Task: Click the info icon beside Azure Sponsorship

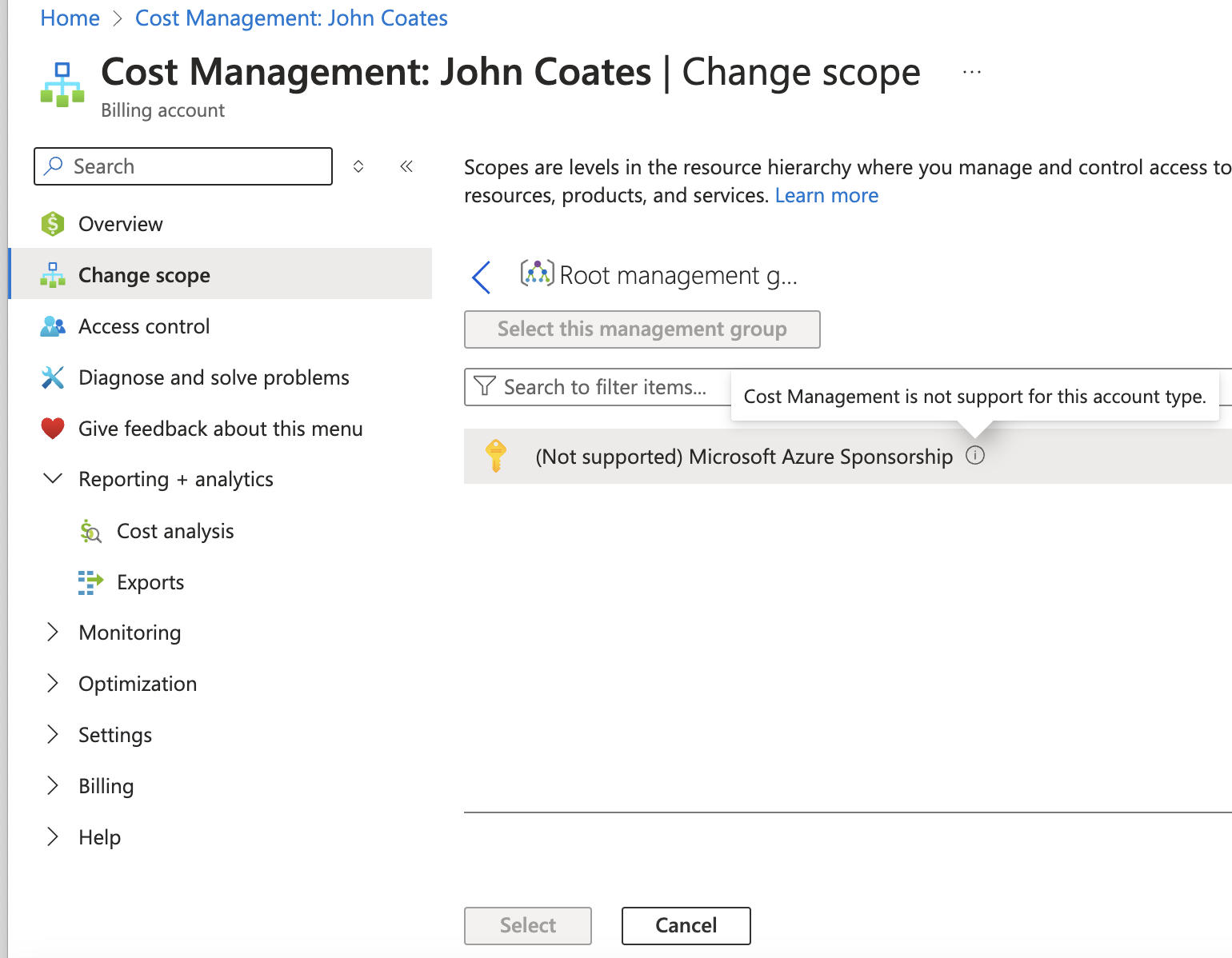Action: 975,455
